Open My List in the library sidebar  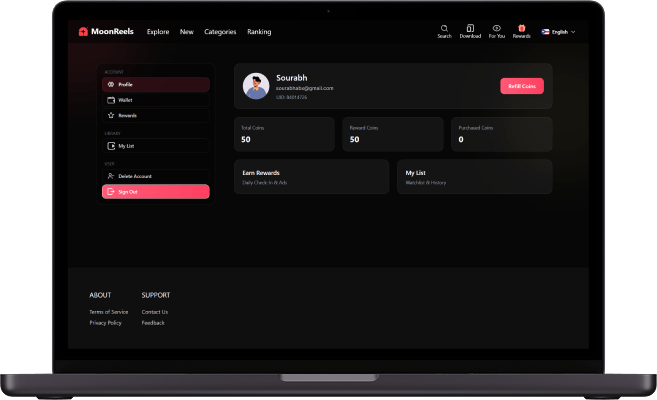156,146
